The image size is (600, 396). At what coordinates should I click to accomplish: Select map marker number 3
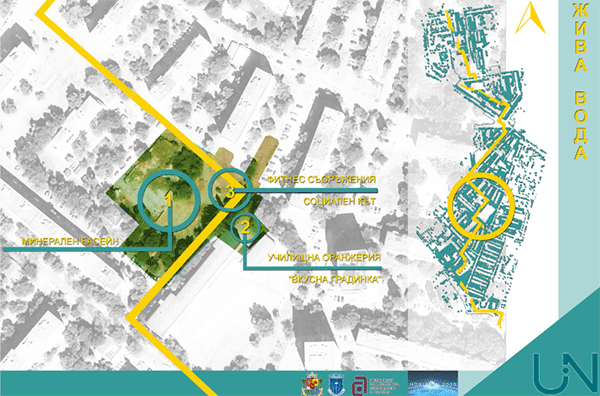click(x=230, y=190)
